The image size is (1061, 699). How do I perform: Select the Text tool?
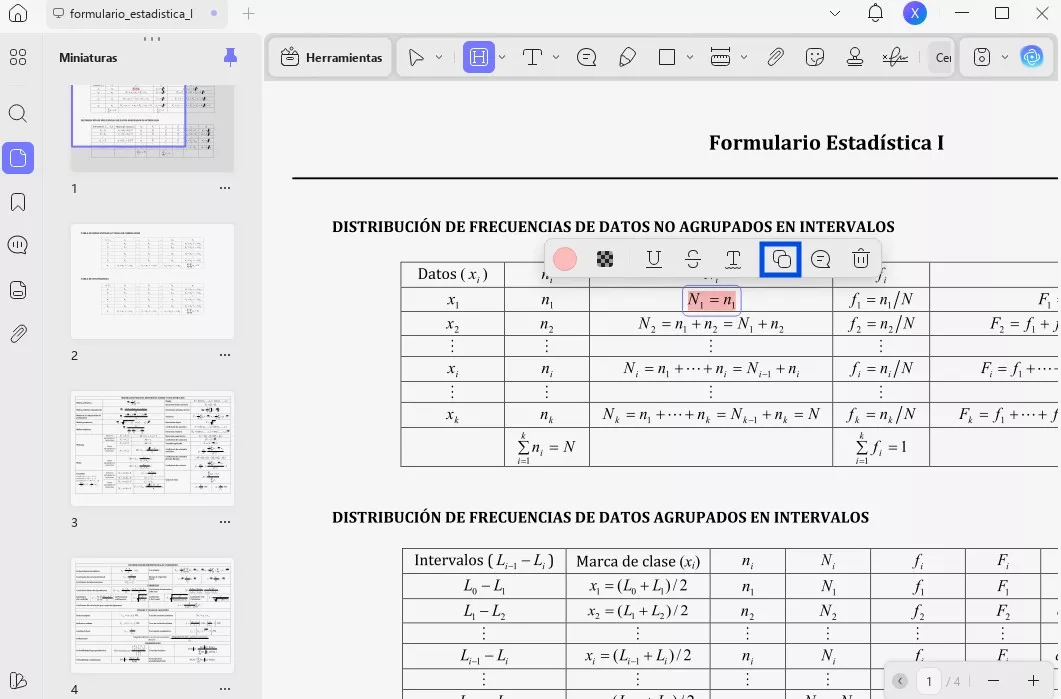tap(533, 58)
